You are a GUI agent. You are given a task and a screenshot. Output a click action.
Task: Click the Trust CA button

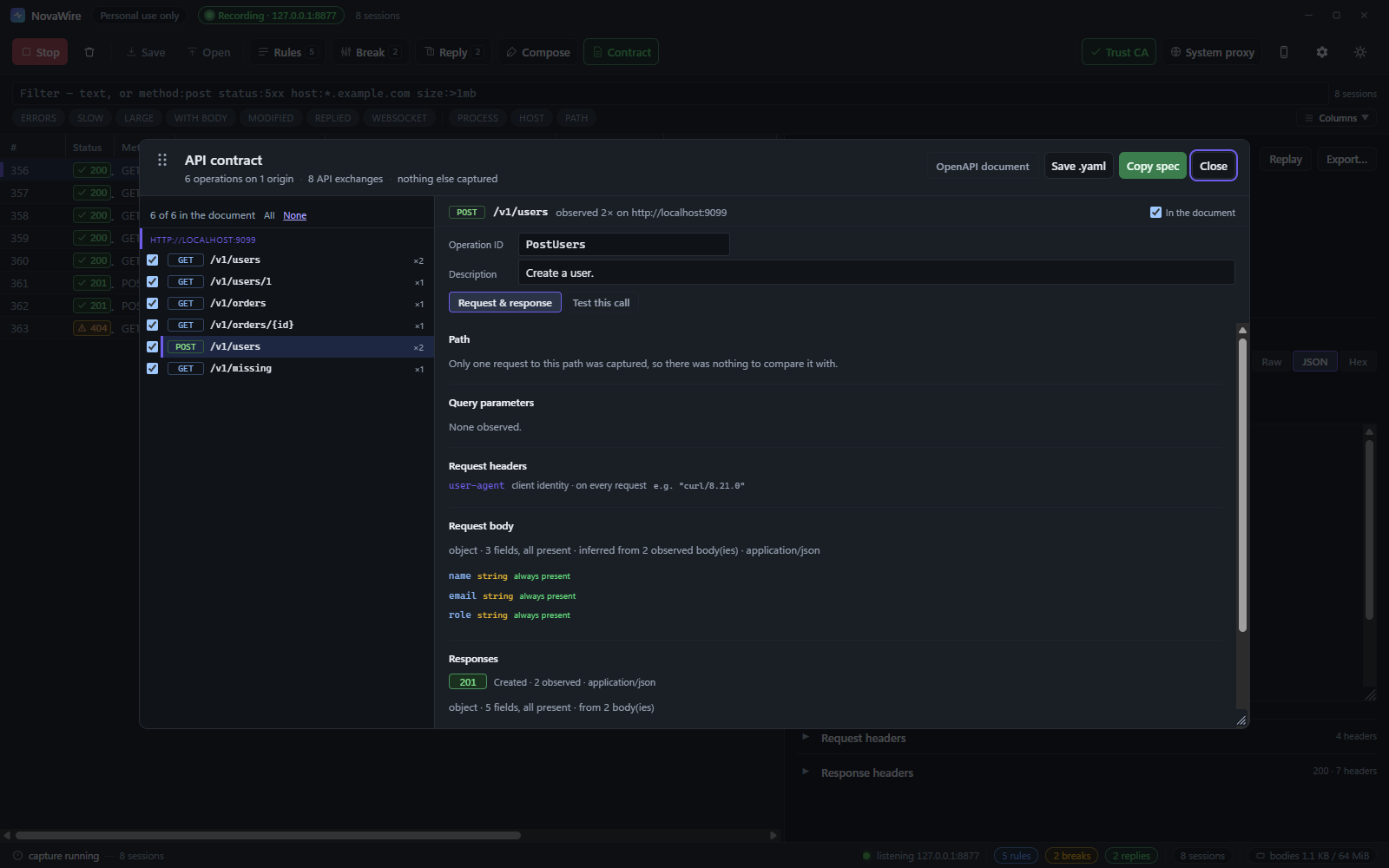1119,52
